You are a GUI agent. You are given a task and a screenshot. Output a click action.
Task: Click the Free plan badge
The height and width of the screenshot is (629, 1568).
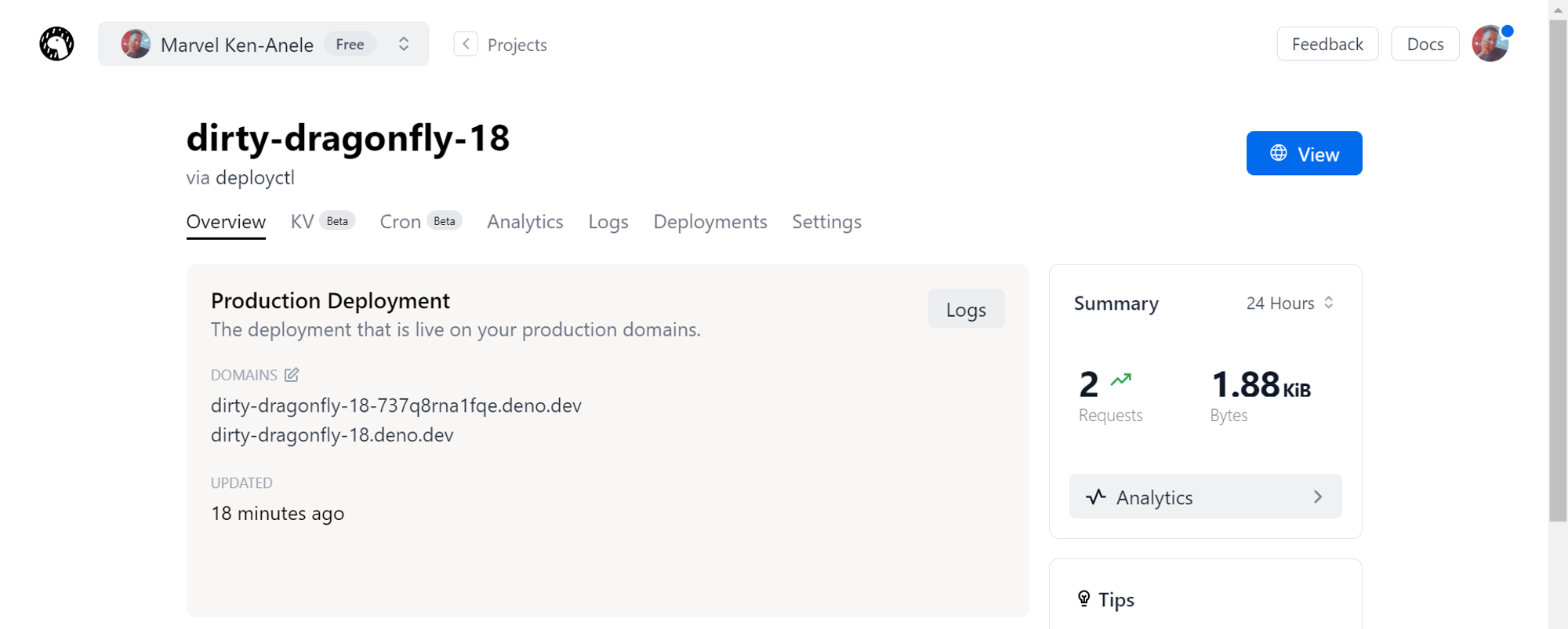click(350, 45)
